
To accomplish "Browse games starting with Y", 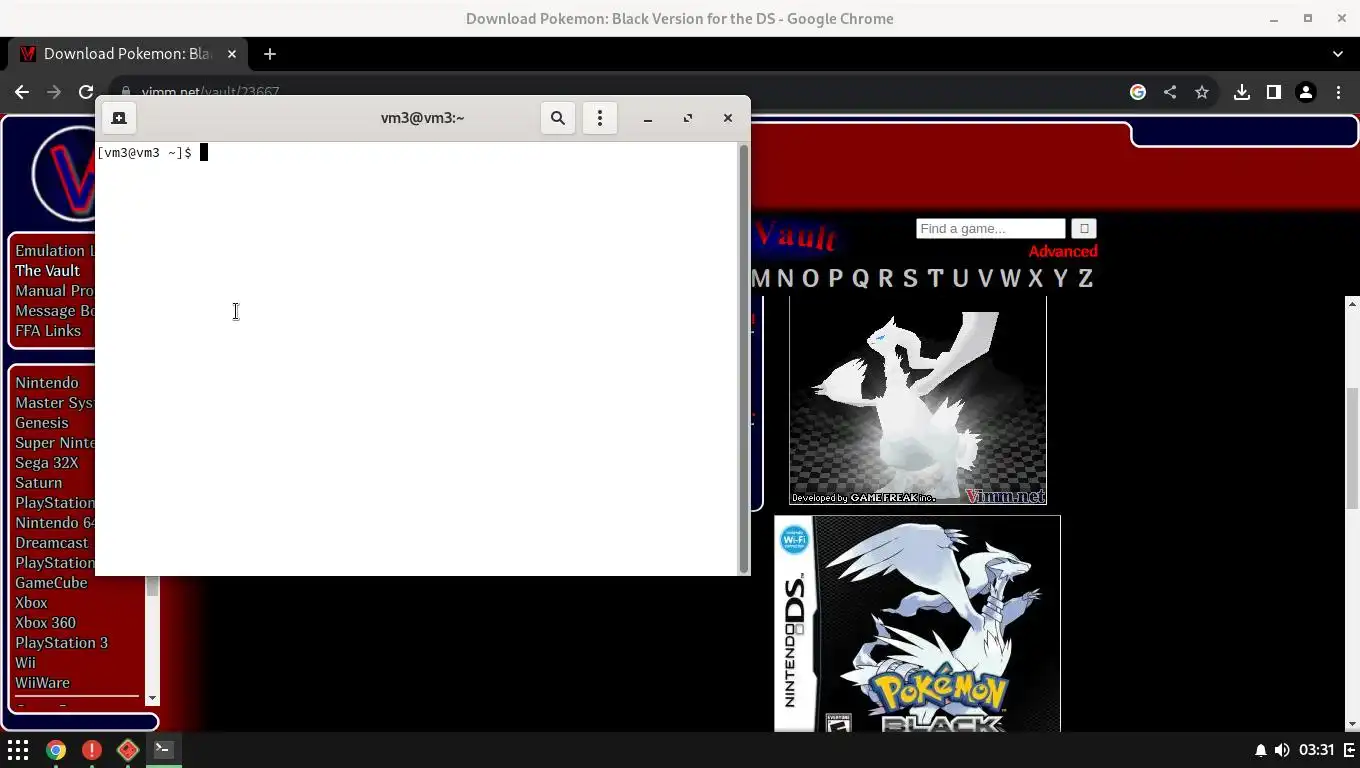I will [1061, 279].
